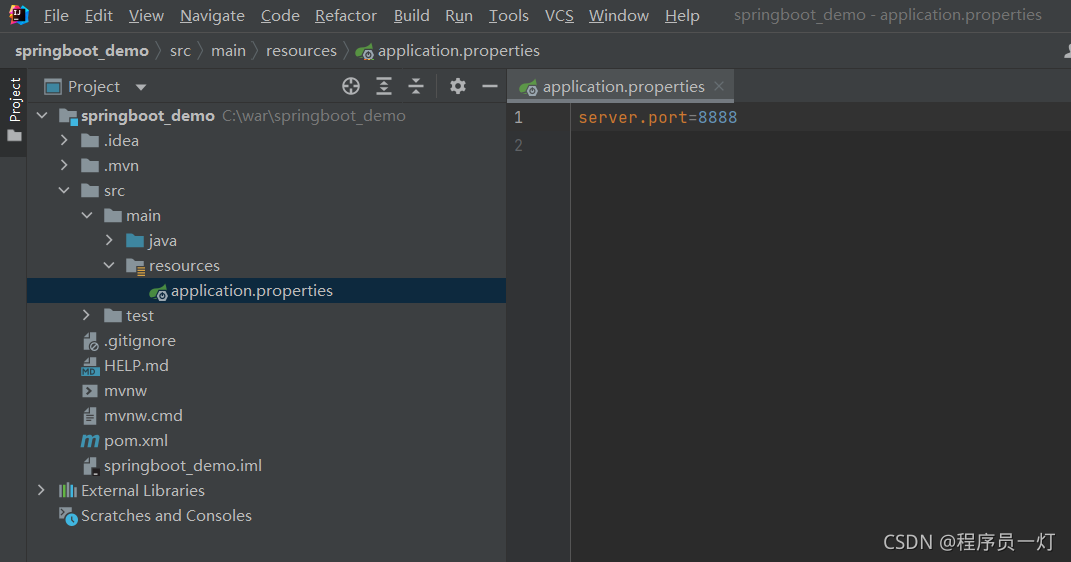Expand the test folder
The width and height of the screenshot is (1071, 562).
pyautogui.click(x=86, y=315)
